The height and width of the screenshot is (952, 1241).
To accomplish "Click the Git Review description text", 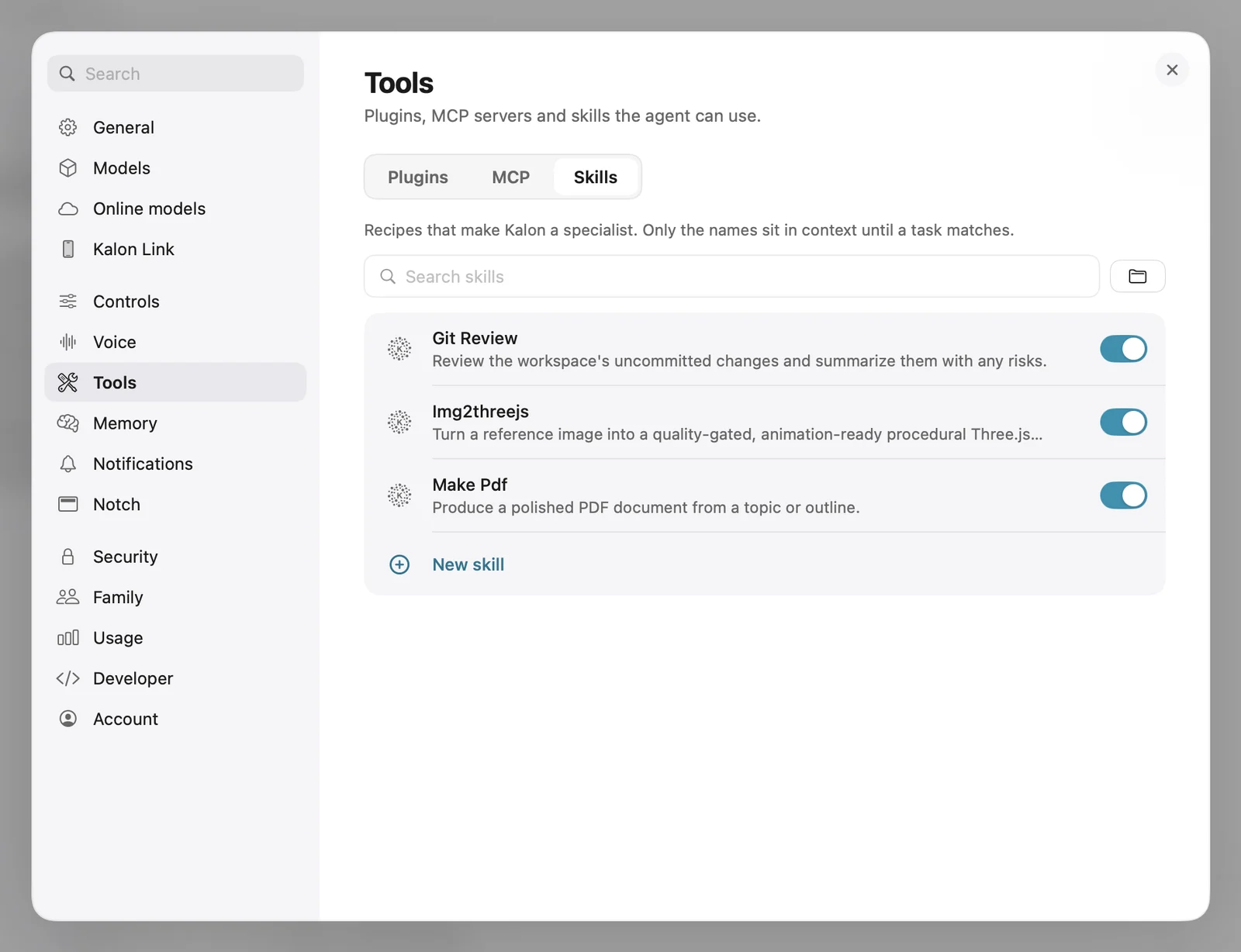I will coord(739,360).
